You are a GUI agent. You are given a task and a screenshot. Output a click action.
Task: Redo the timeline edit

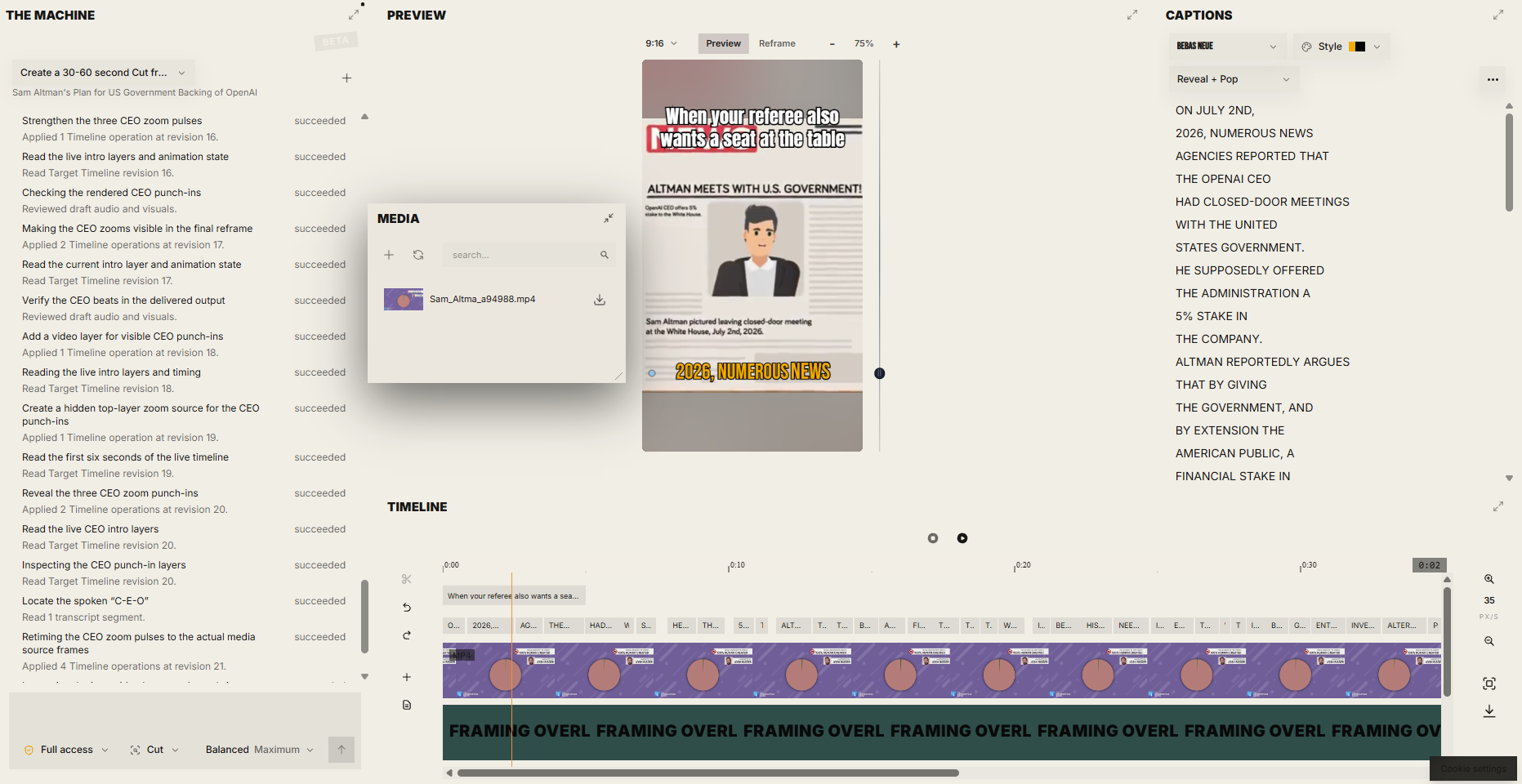pos(407,635)
